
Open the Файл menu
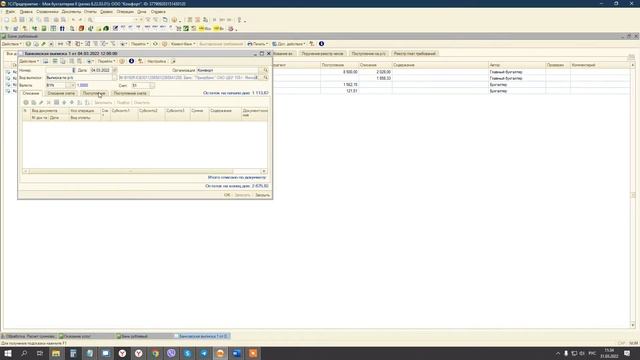[x=10, y=12]
